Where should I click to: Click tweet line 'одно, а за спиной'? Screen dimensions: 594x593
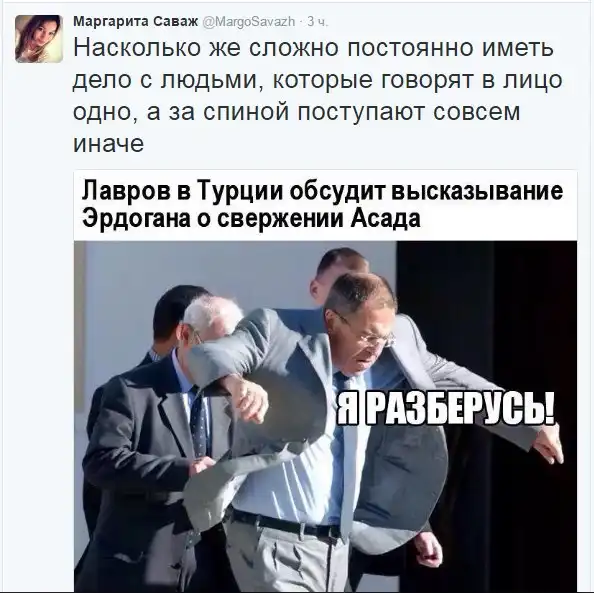pyautogui.click(x=181, y=113)
